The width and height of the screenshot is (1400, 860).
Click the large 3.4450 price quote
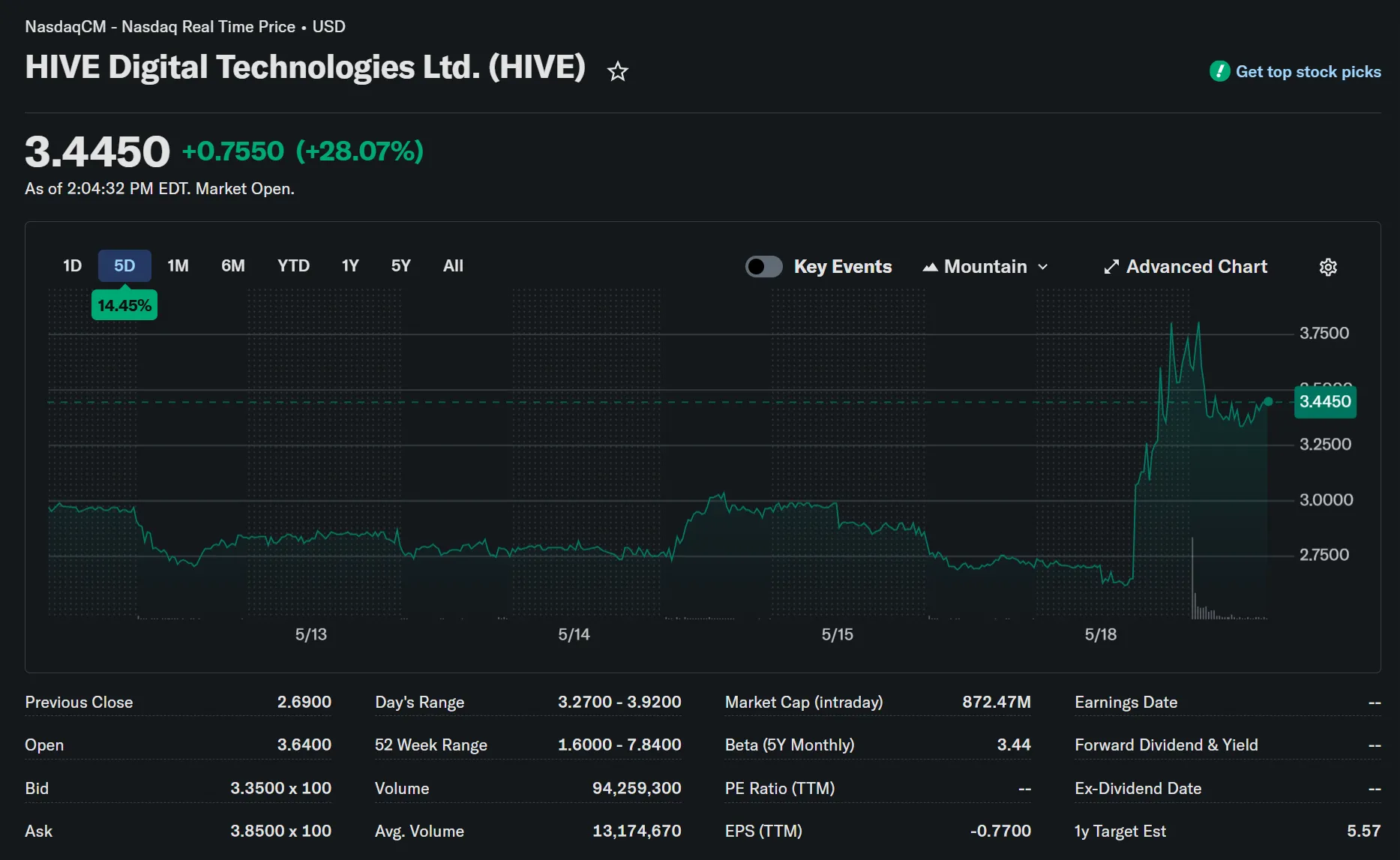[97, 151]
